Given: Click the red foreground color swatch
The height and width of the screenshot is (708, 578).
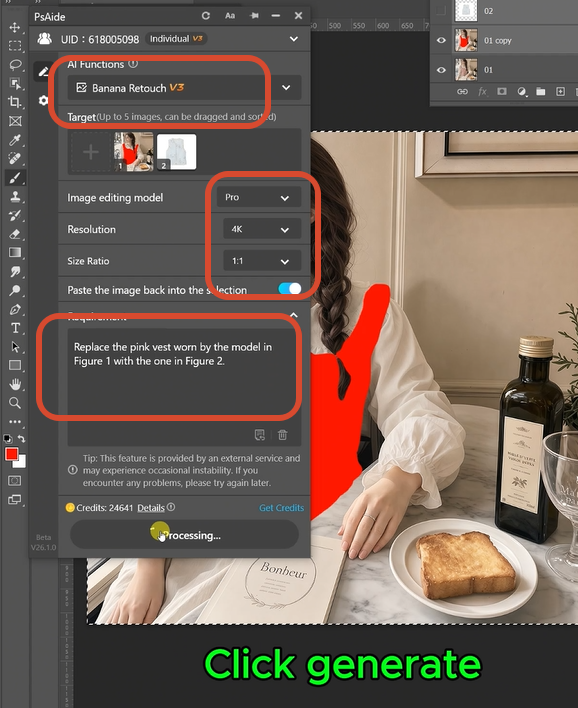Looking at the screenshot, I should coord(11,454).
